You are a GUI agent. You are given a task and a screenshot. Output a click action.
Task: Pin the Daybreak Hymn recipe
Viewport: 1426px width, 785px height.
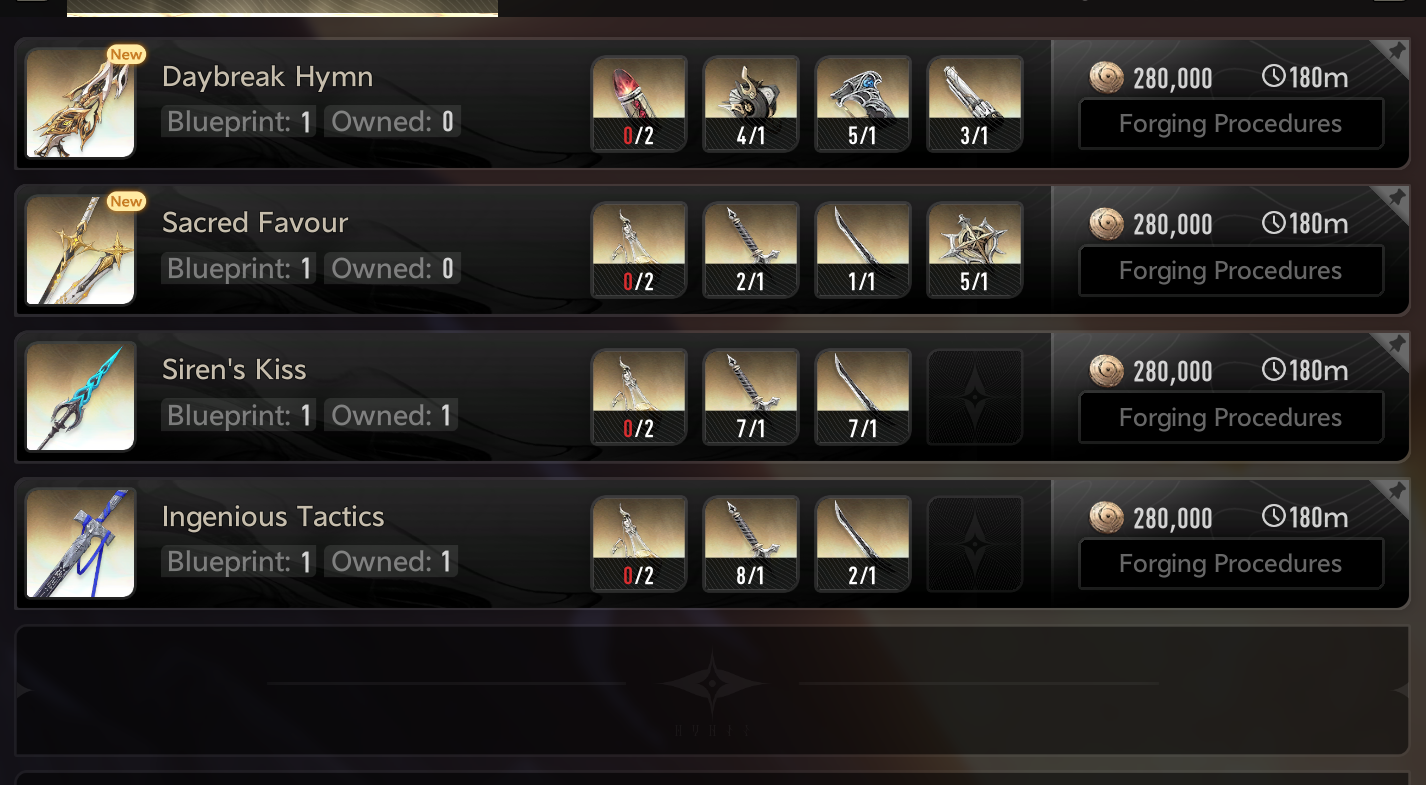coord(1396,51)
